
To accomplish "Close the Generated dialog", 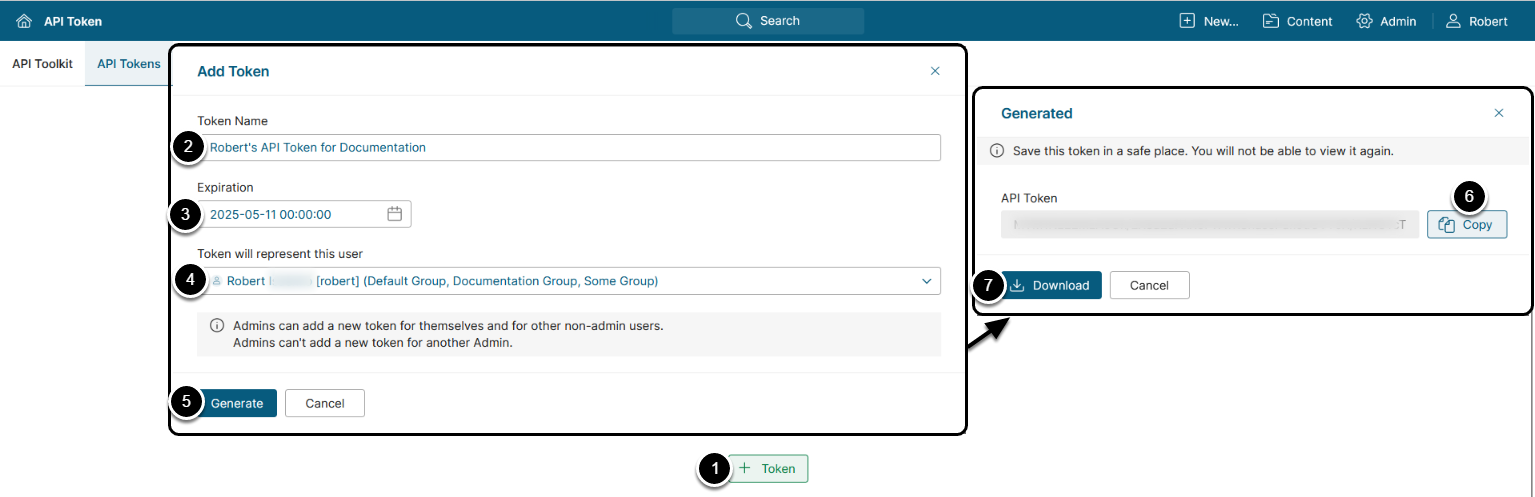I will point(1498,113).
